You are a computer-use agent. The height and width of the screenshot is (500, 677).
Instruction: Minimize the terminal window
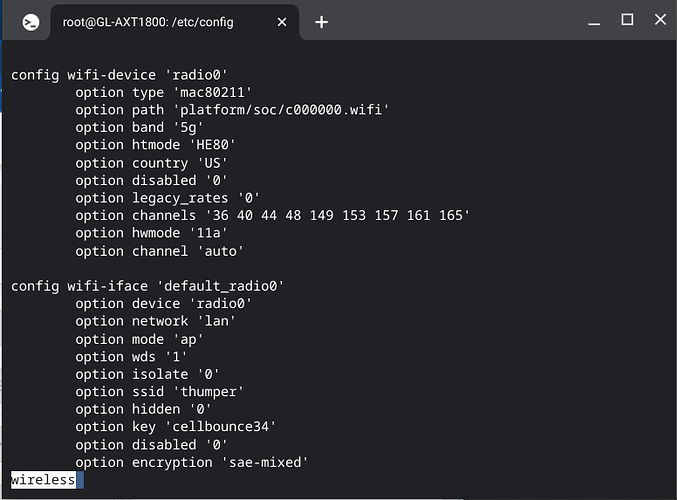pyautogui.click(x=594, y=19)
